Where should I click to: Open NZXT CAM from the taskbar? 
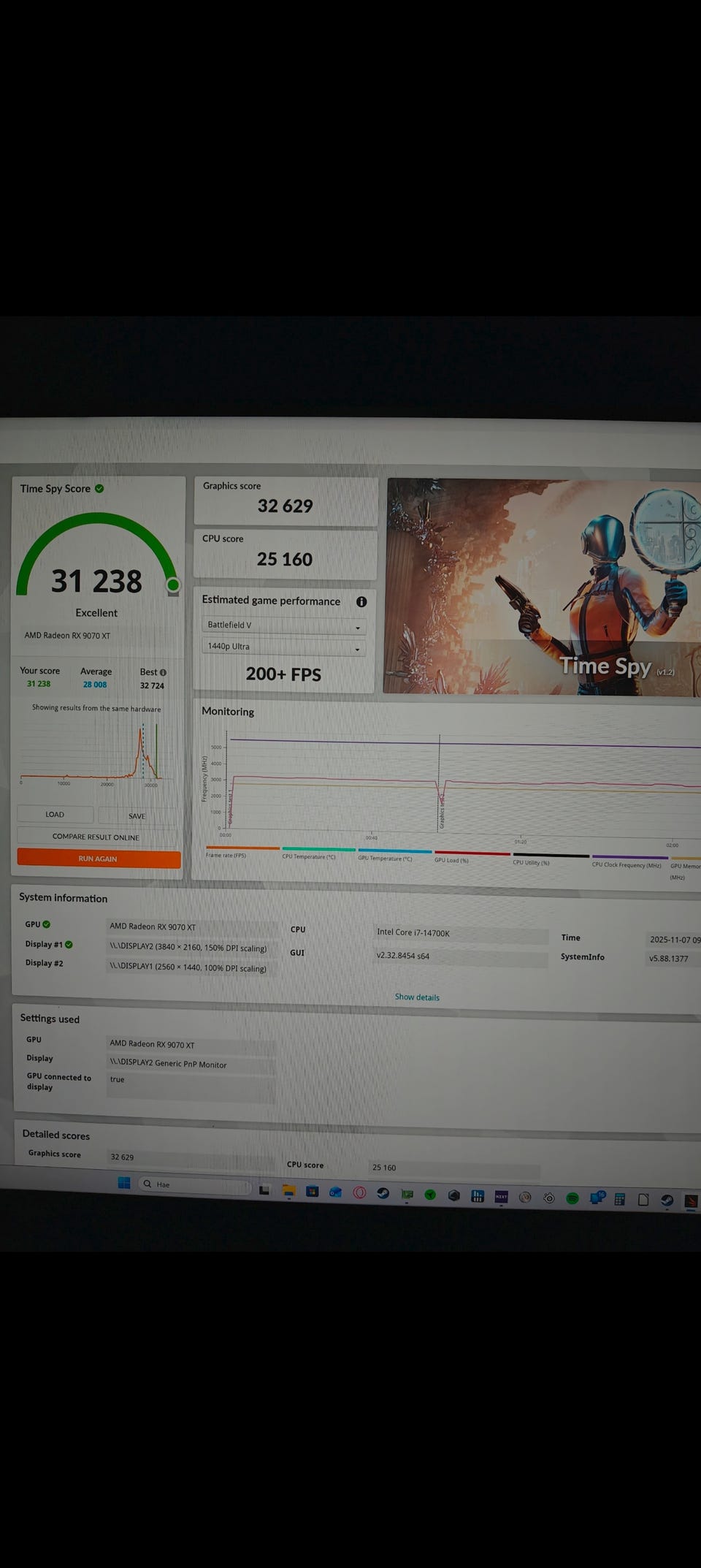(501, 1196)
